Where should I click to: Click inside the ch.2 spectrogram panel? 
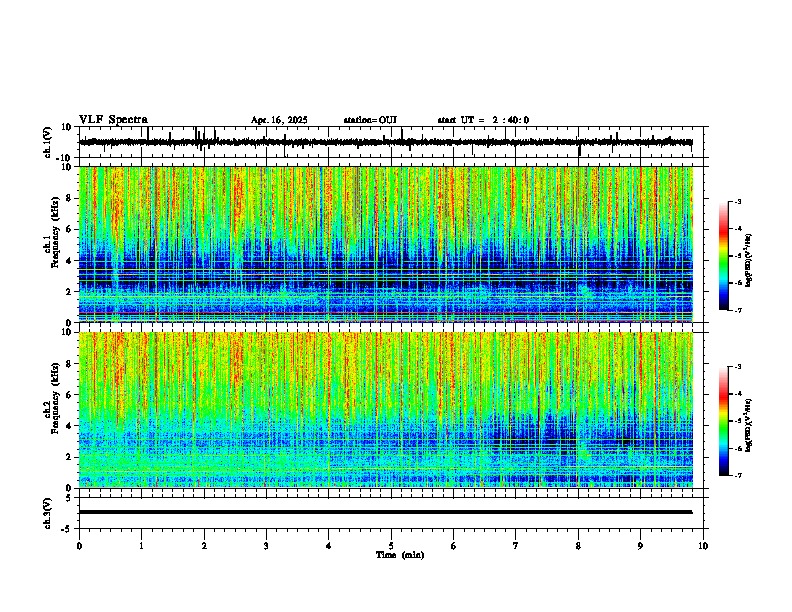click(386, 410)
